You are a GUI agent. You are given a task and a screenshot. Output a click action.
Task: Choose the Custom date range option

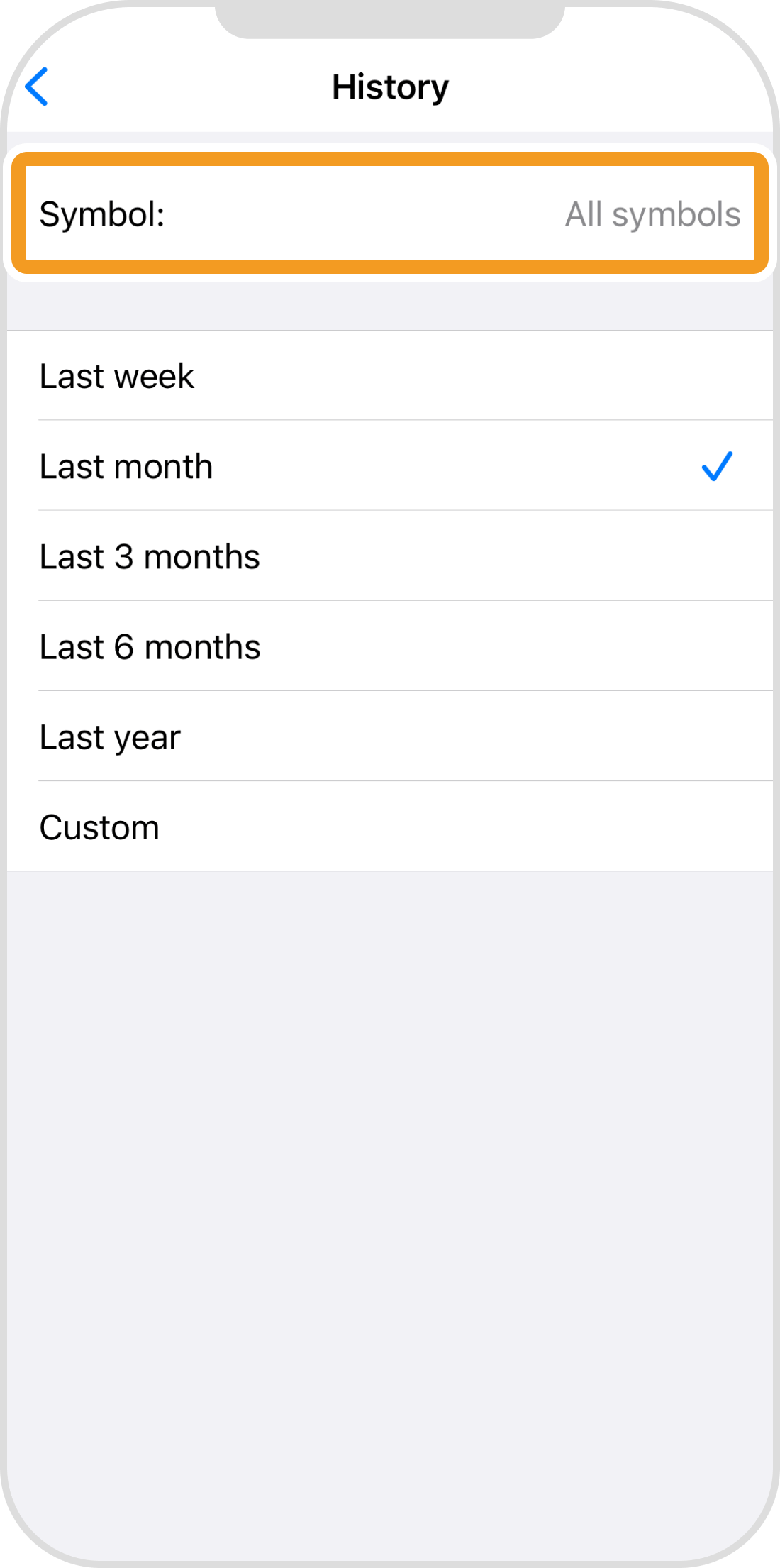point(99,827)
